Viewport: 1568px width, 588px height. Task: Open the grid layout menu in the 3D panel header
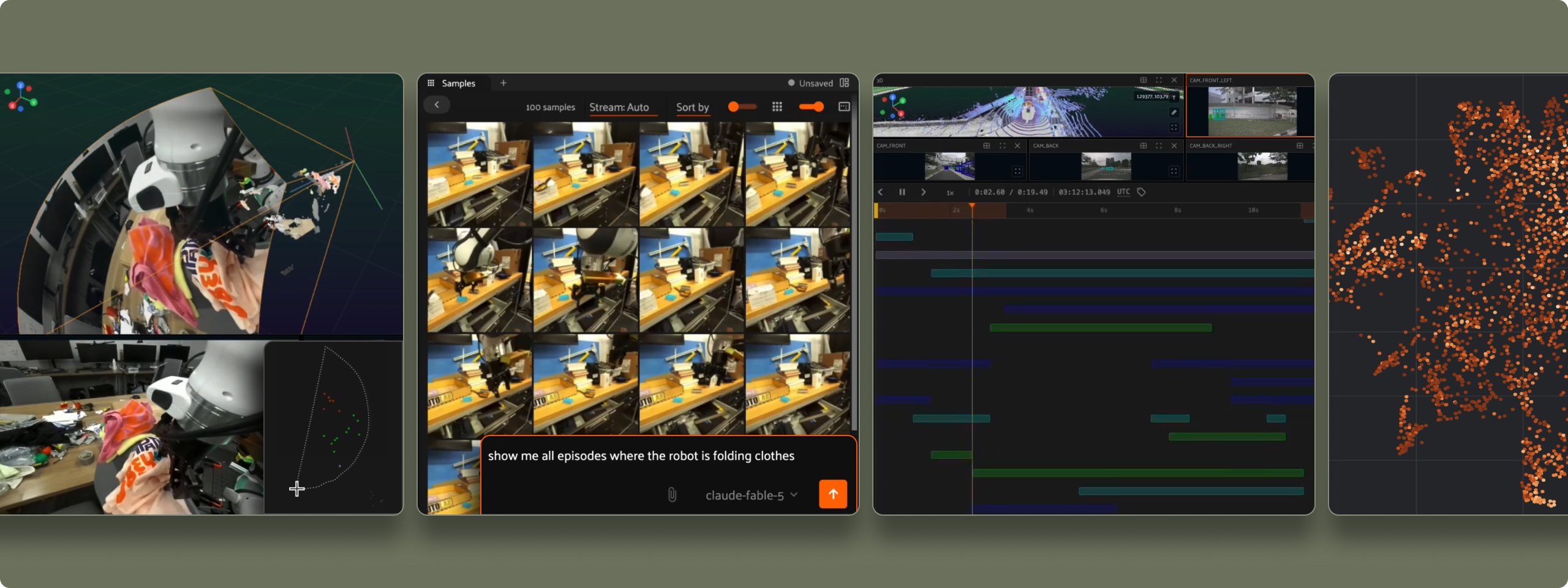[1143, 80]
